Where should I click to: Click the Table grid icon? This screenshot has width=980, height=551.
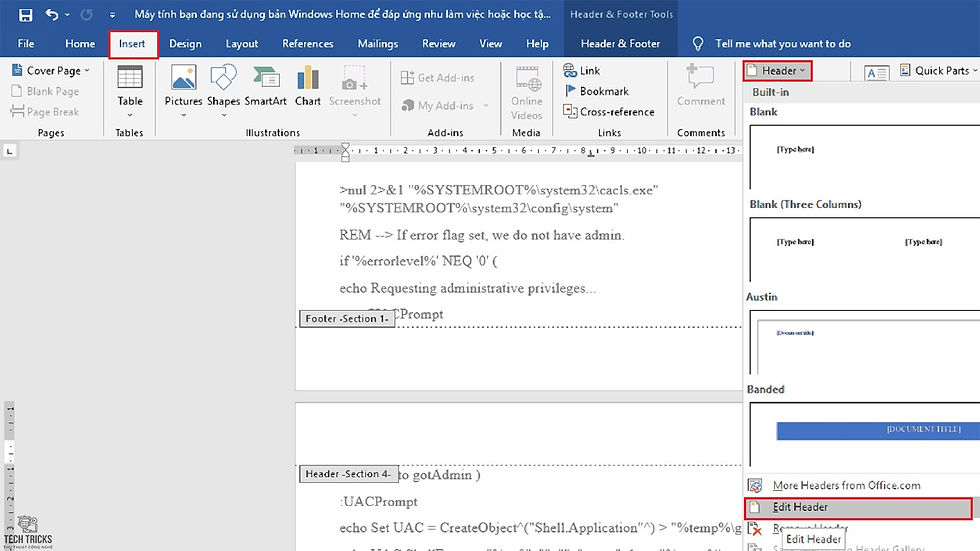click(x=130, y=78)
